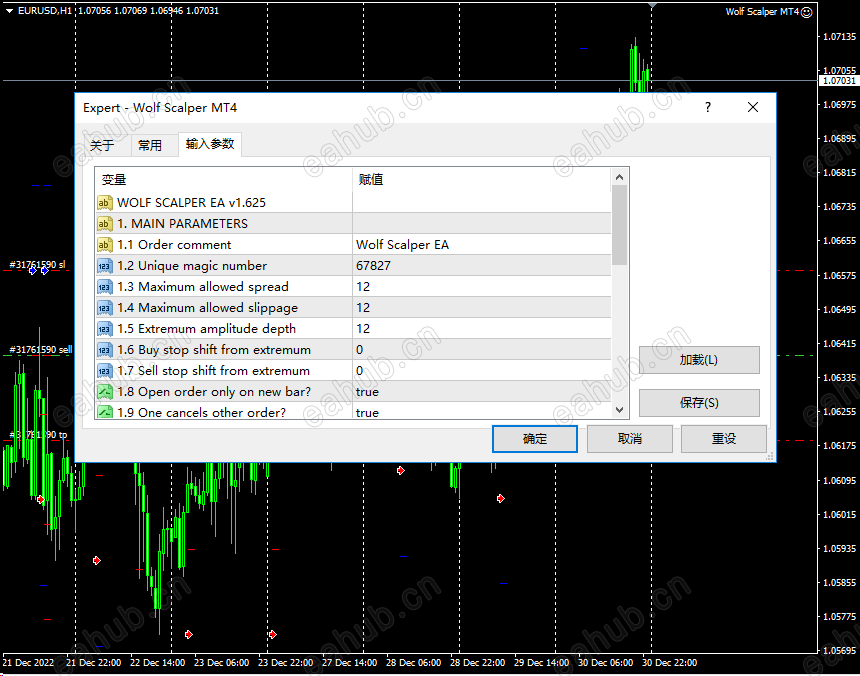Click the help question mark in dialog title bar
The image size is (860, 676).
pyautogui.click(x=708, y=107)
